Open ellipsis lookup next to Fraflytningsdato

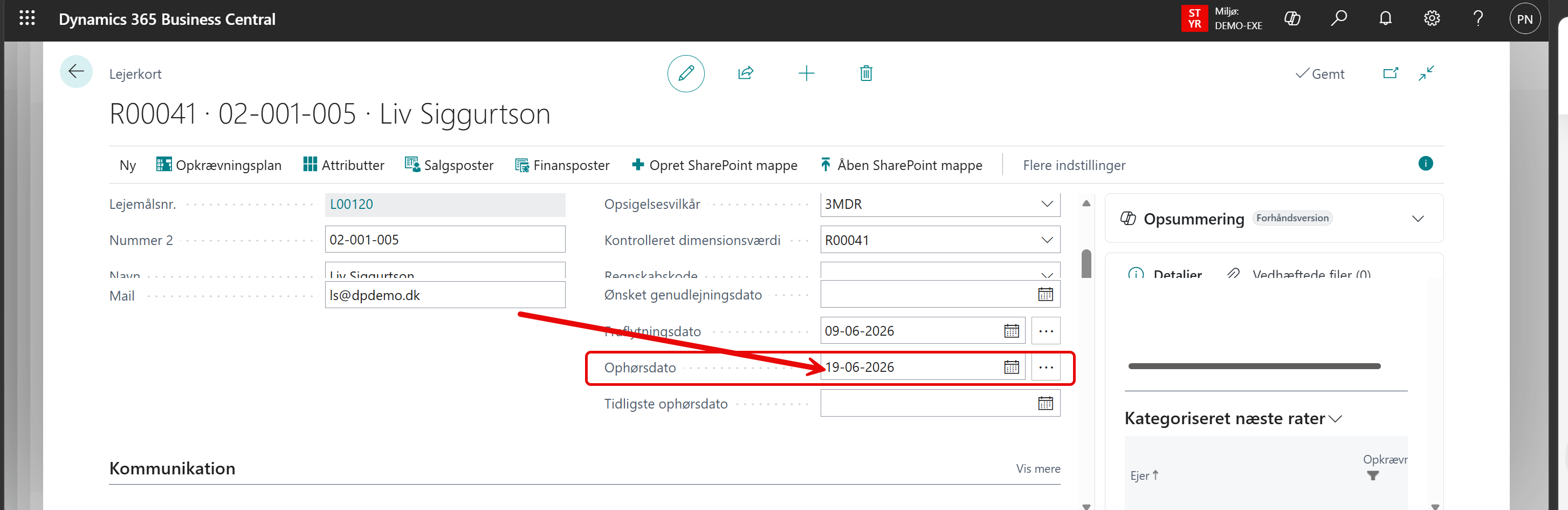(1046, 331)
